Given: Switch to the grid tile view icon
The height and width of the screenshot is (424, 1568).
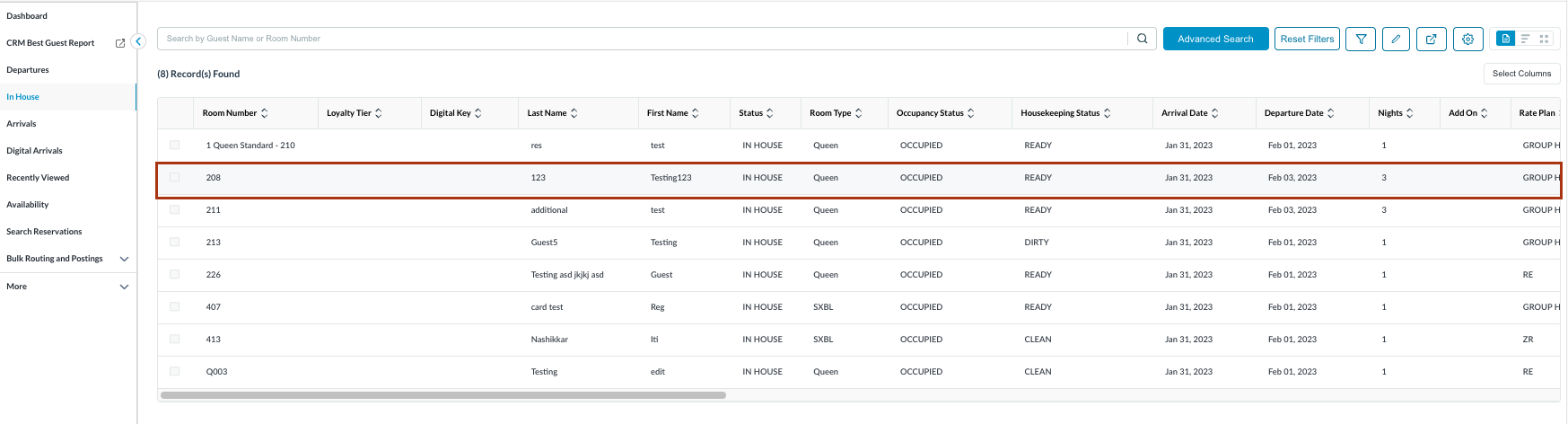Looking at the screenshot, I should [1544, 39].
